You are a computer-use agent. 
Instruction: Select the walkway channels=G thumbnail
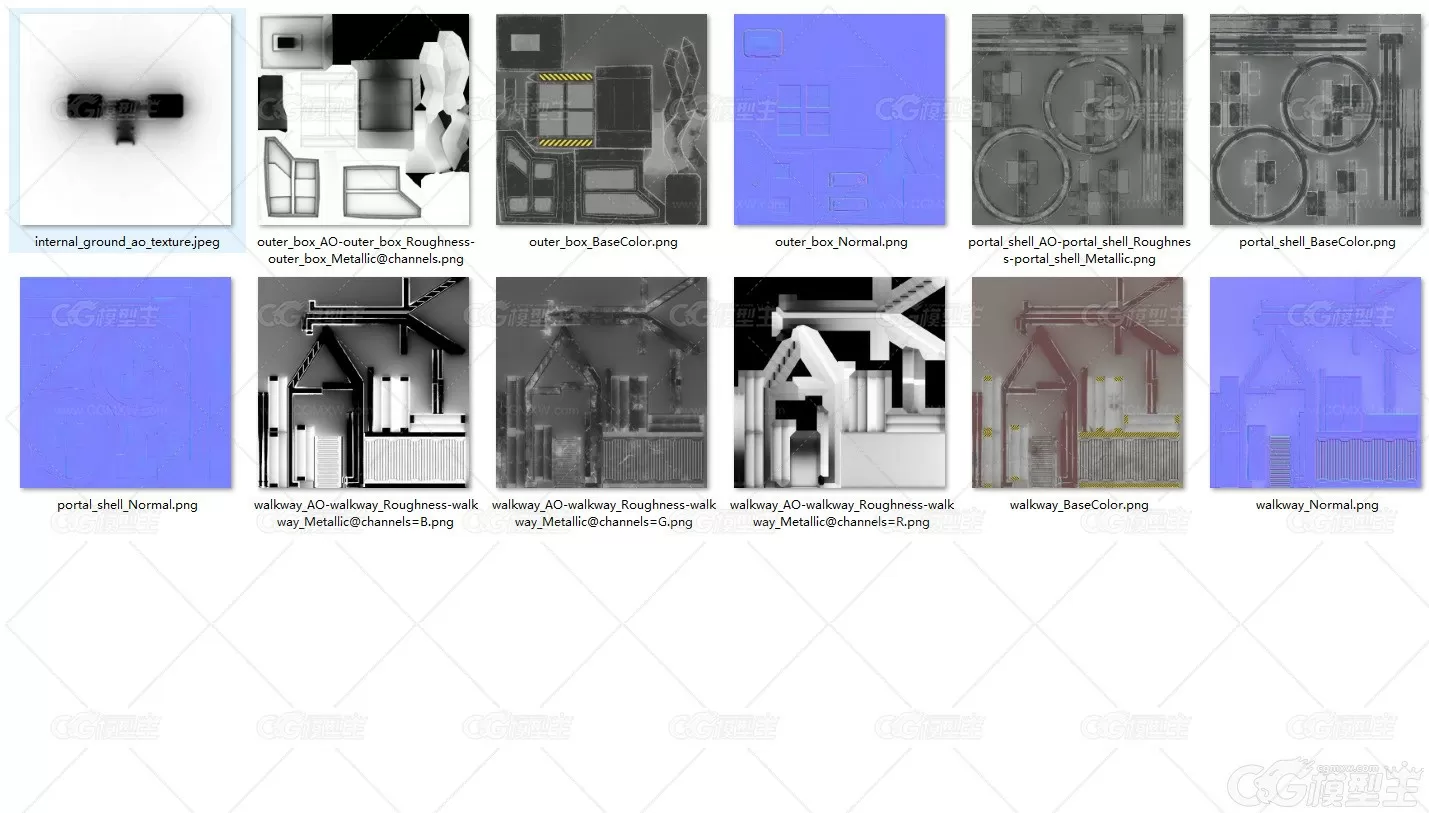coord(602,383)
